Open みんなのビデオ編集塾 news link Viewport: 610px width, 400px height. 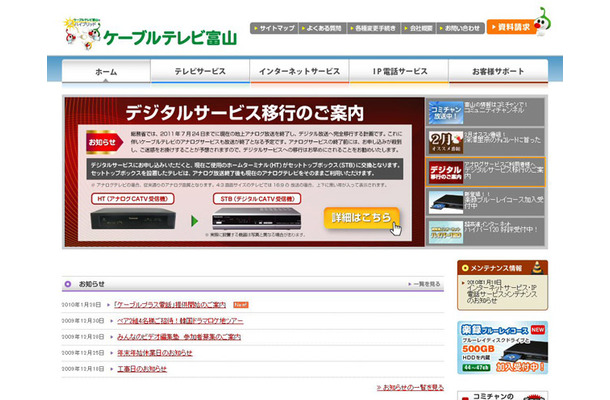coord(179,337)
